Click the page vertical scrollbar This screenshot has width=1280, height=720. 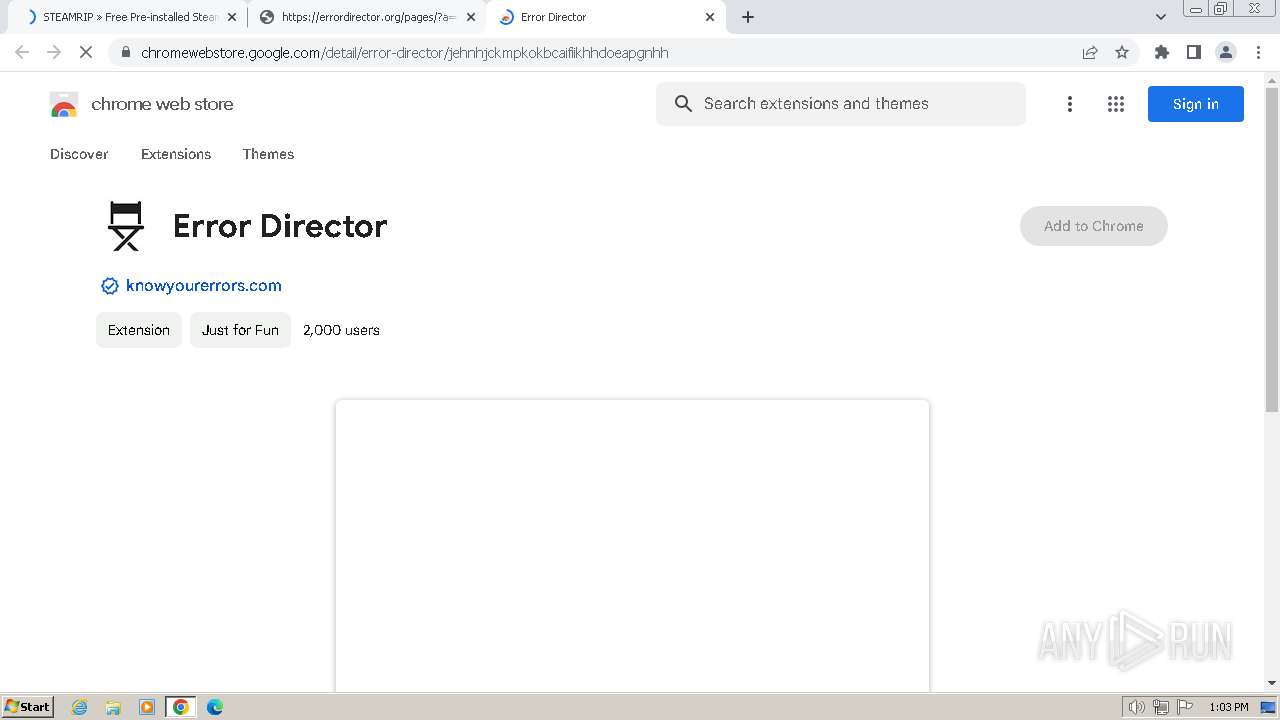tap(1272, 250)
